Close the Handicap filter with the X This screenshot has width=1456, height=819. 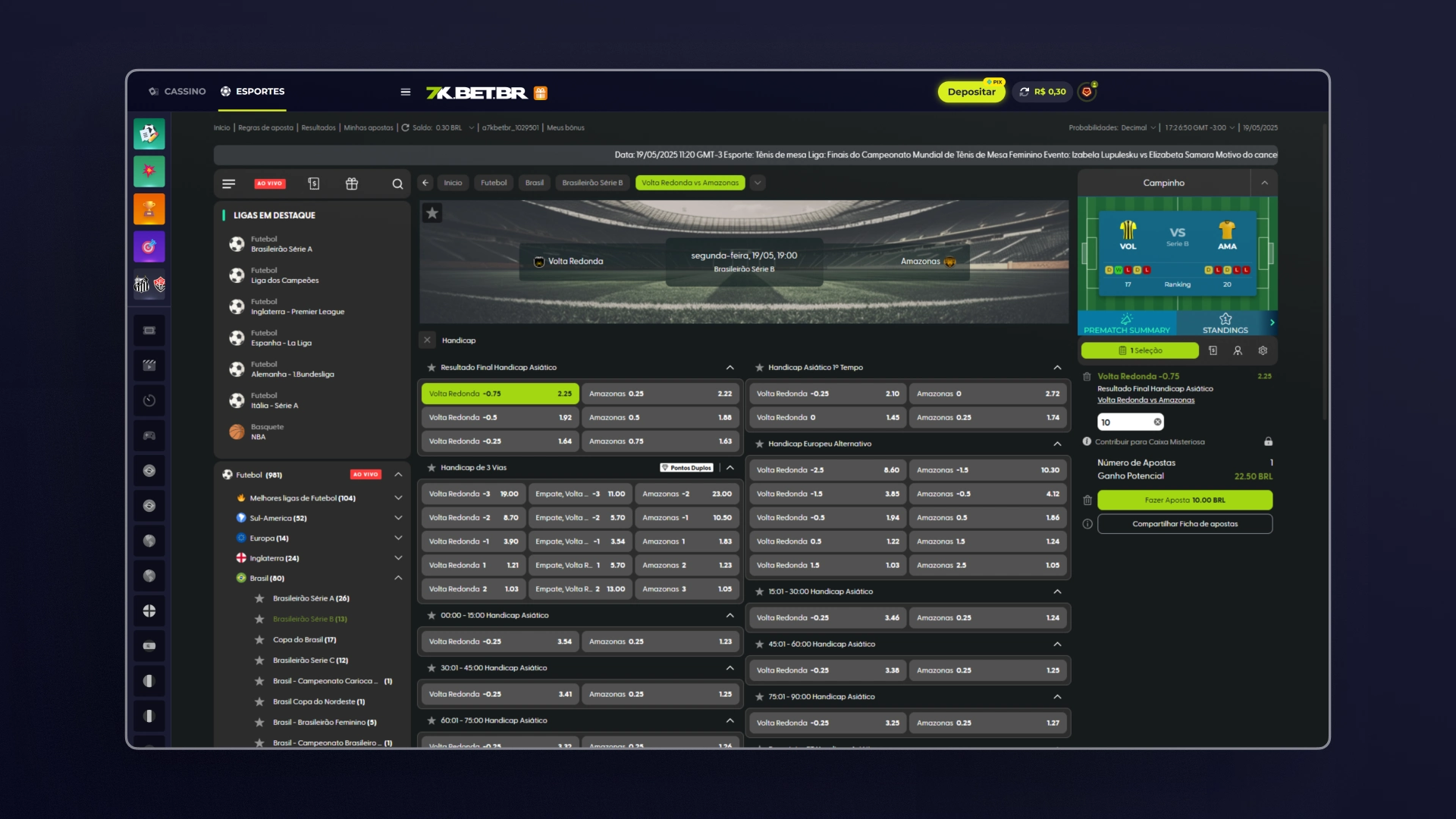click(x=427, y=340)
